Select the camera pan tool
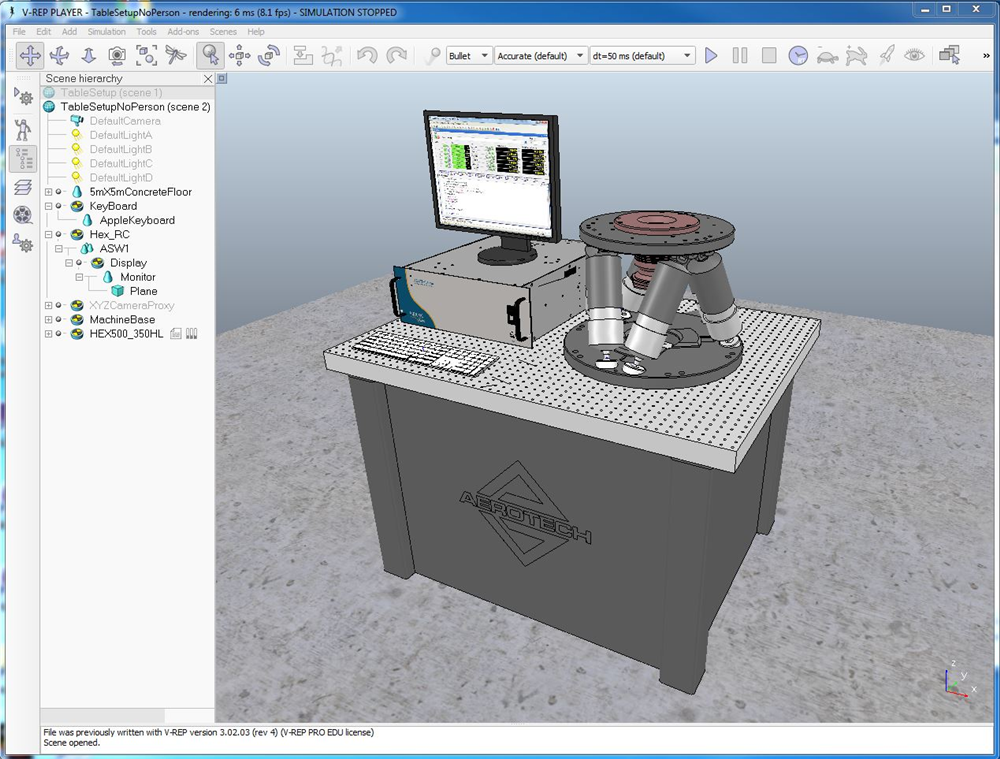The image size is (1000, 759). click(x=30, y=55)
